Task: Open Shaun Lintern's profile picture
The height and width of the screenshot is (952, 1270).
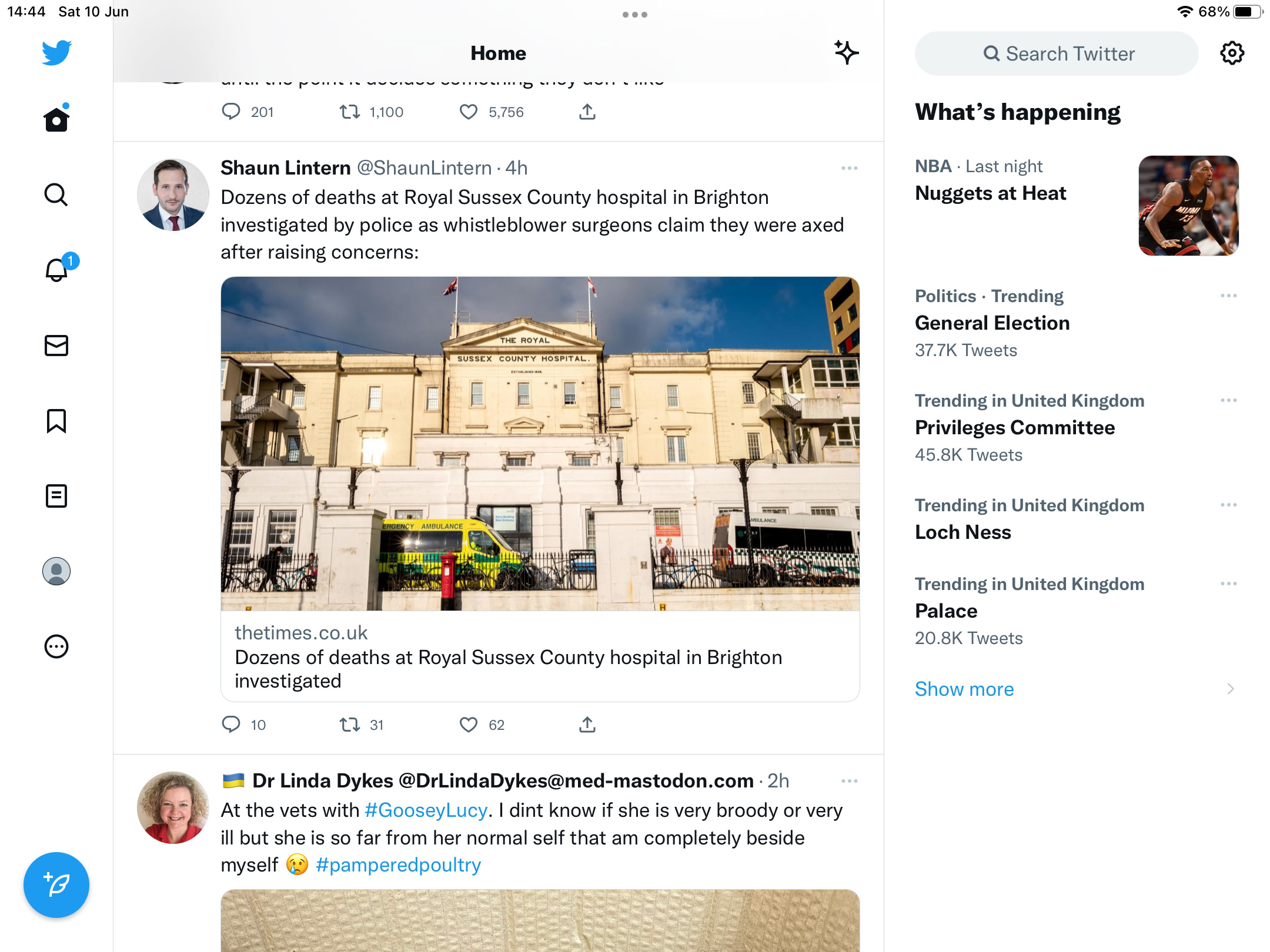Action: (173, 195)
